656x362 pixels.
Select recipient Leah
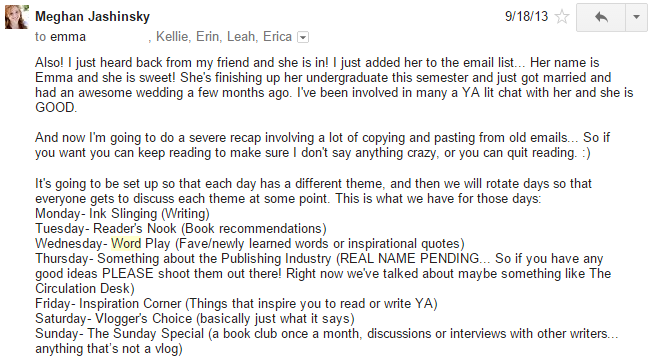[x=241, y=37]
